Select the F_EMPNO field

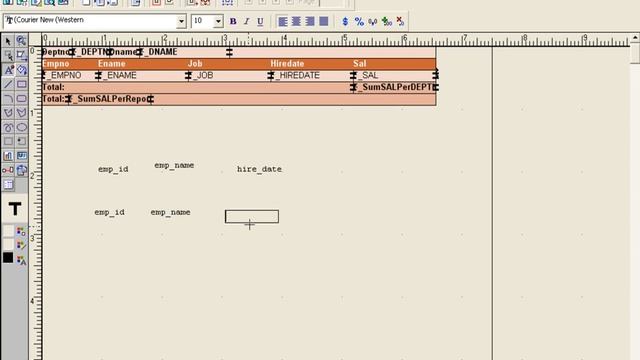click(69, 76)
